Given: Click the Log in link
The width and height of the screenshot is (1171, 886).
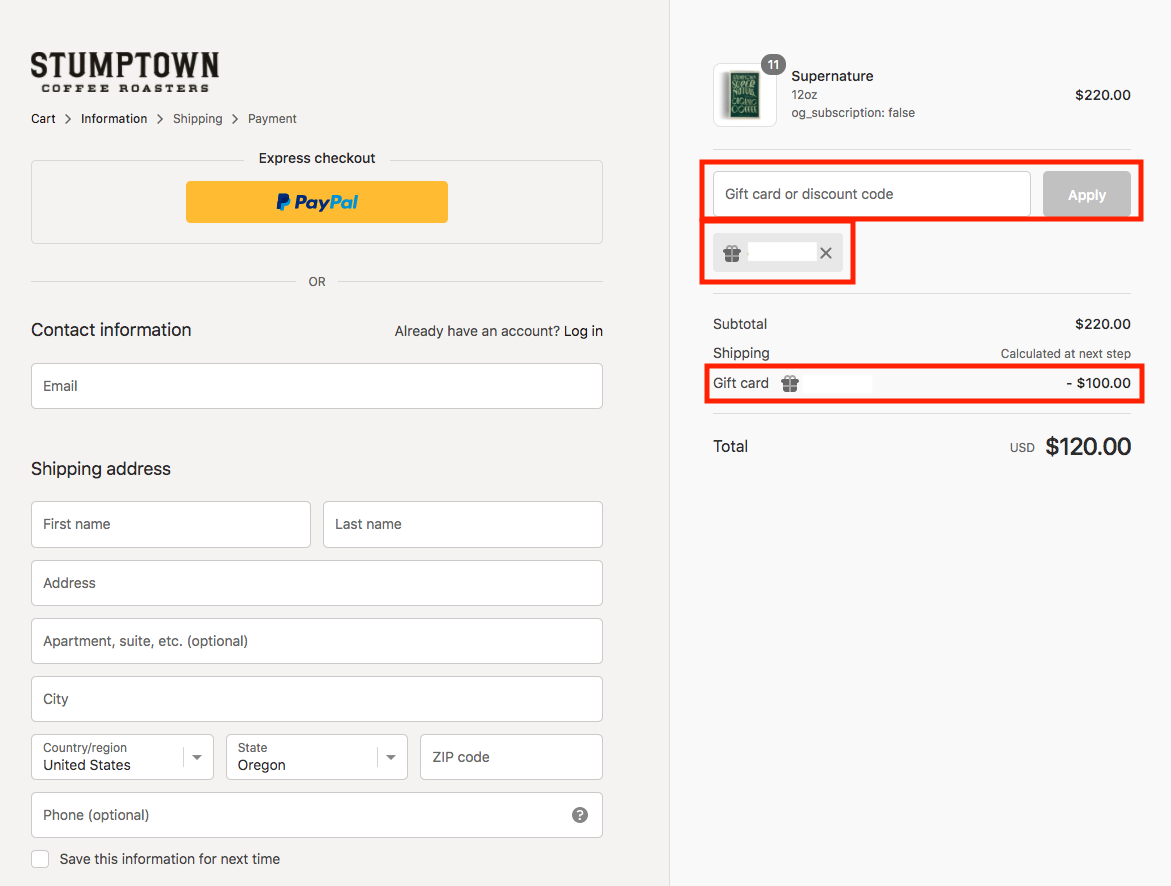Looking at the screenshot, I should coord(583,331).
